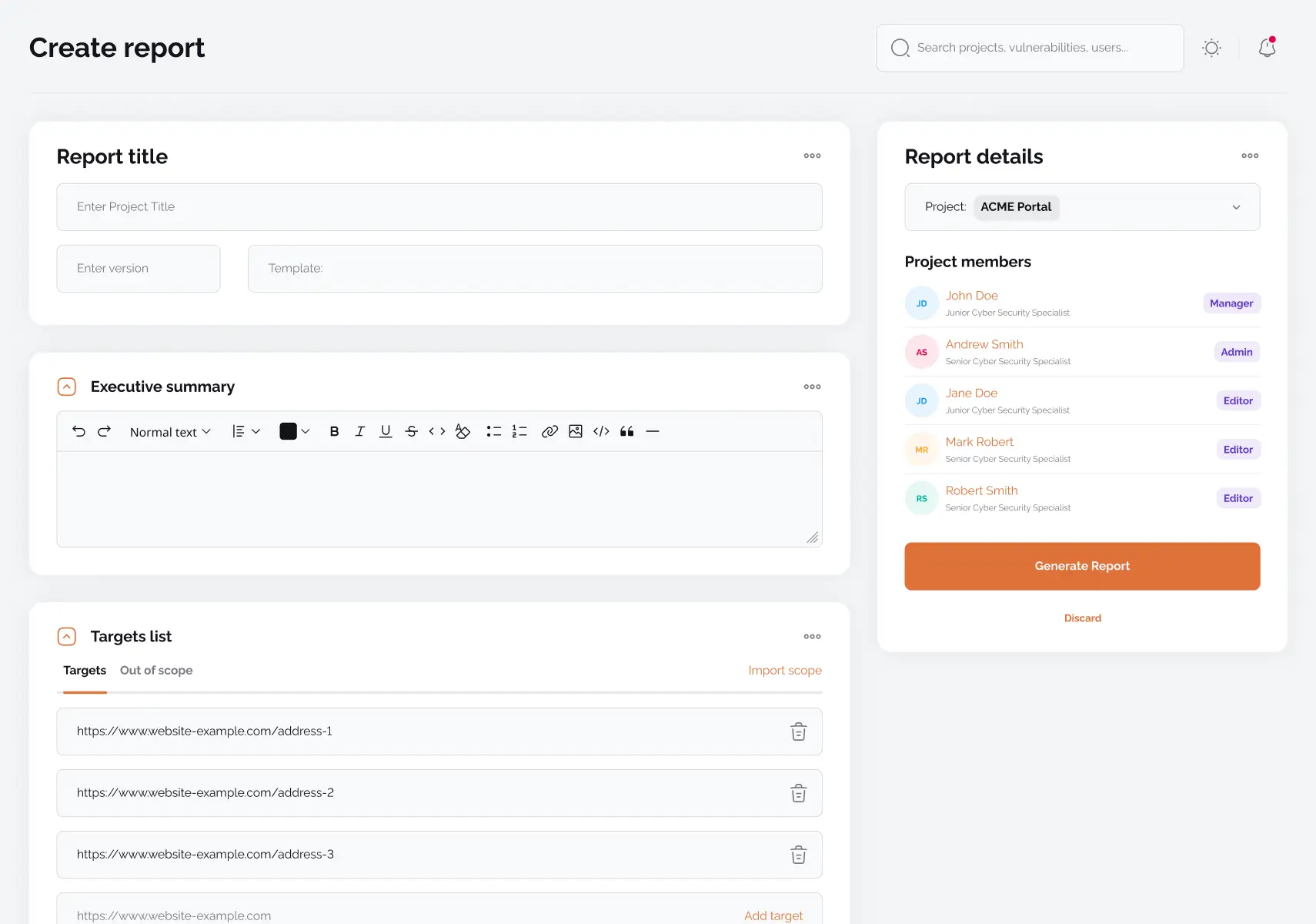This screenshot has width=1316, height=924.
Task: Open the Report details options menu
Action: pyautogui.click(x=1249, y=156)
